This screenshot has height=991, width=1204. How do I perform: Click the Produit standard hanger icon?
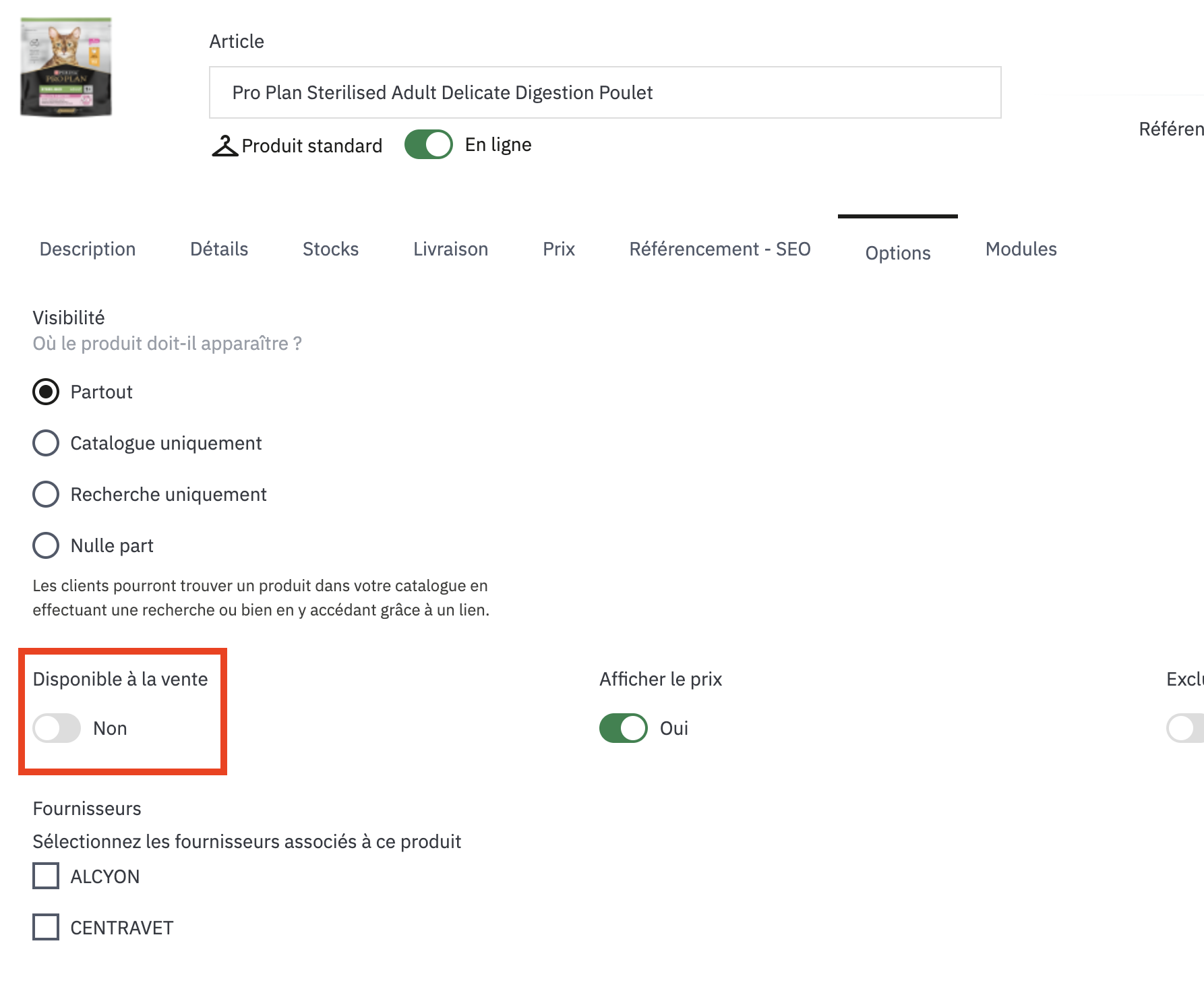click(225, 146)
